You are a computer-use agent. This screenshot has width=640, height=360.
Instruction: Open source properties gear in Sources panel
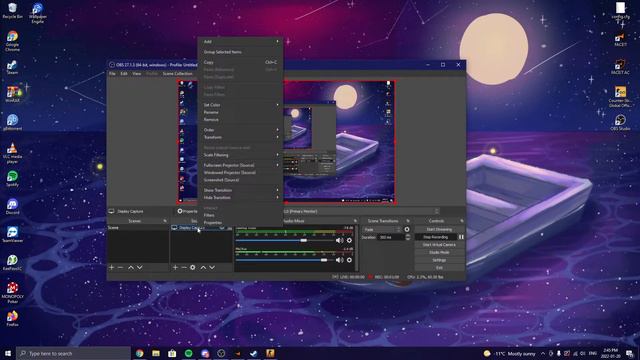pyautogui.click(x=193, y=267)
